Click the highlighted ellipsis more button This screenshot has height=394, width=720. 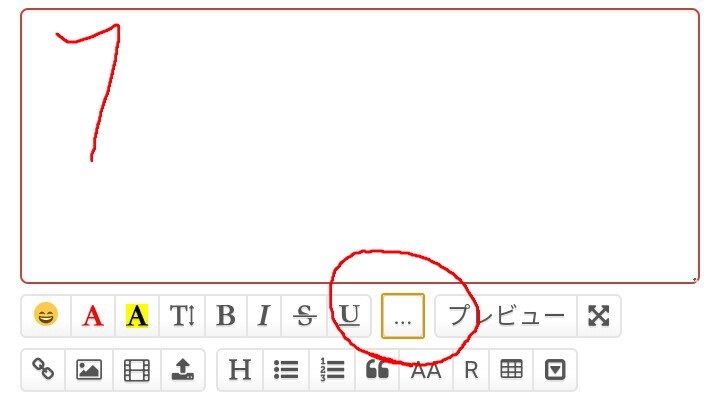click(x=403, y=316)
